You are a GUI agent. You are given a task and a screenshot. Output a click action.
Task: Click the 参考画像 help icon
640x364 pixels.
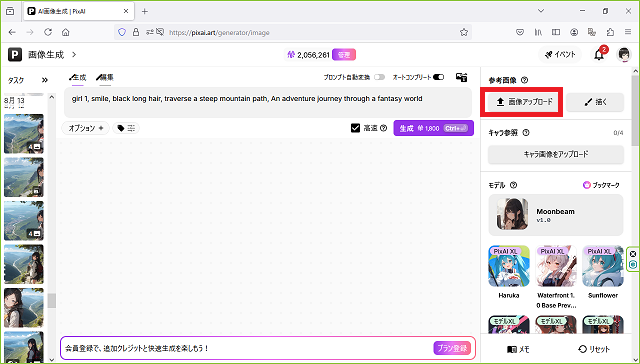(524, 80)
